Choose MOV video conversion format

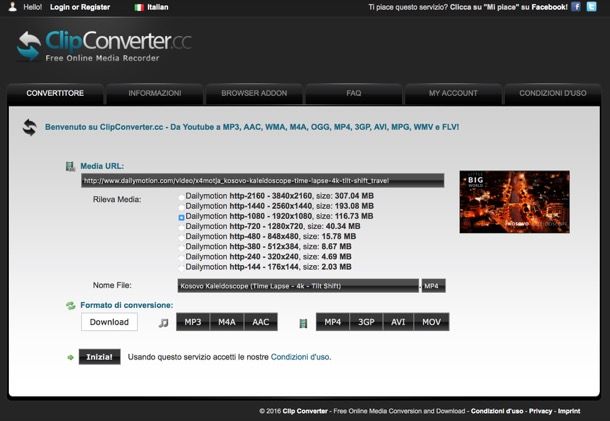click(431, 322)
